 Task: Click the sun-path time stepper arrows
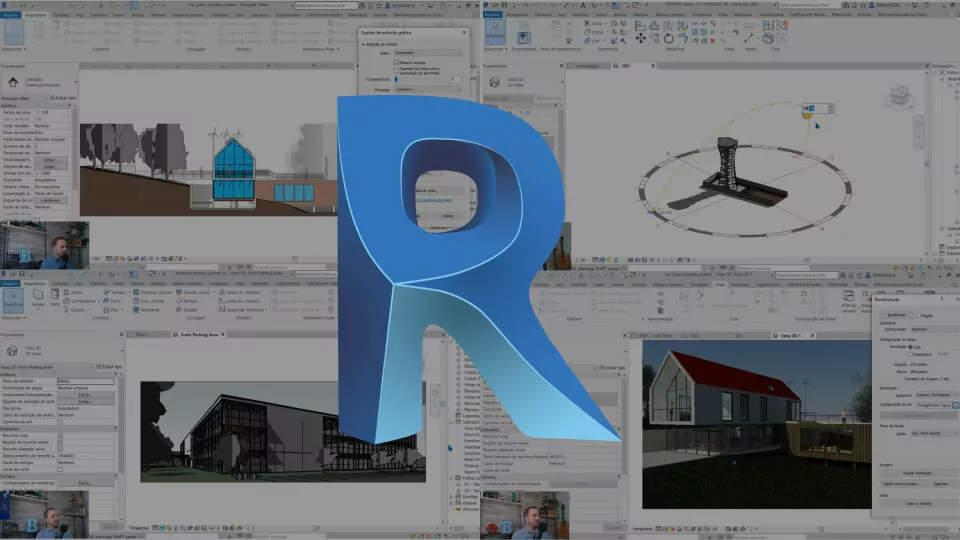pyautogui.click(x=830, y=108)
